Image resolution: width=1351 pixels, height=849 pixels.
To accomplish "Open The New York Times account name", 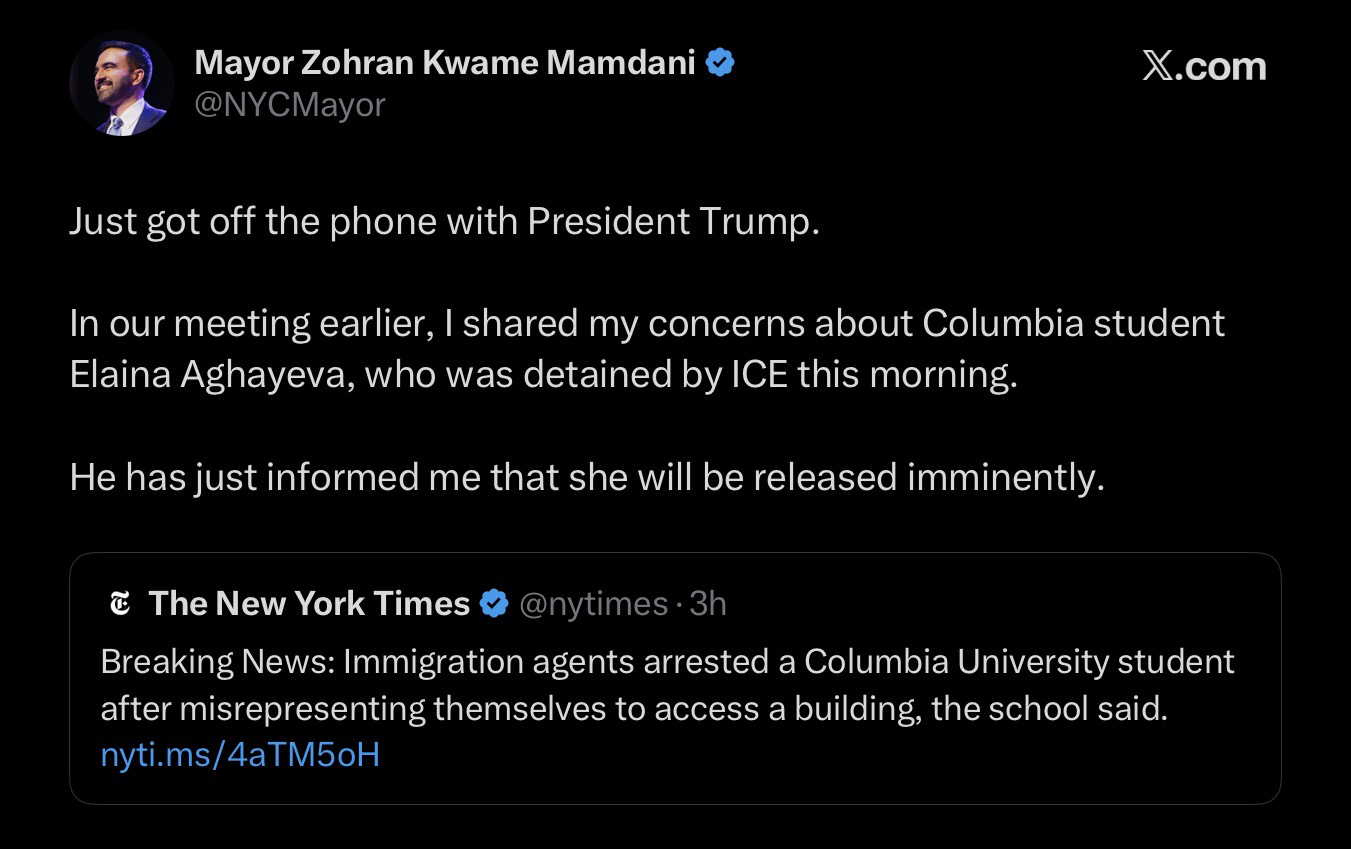I will 309,603.
